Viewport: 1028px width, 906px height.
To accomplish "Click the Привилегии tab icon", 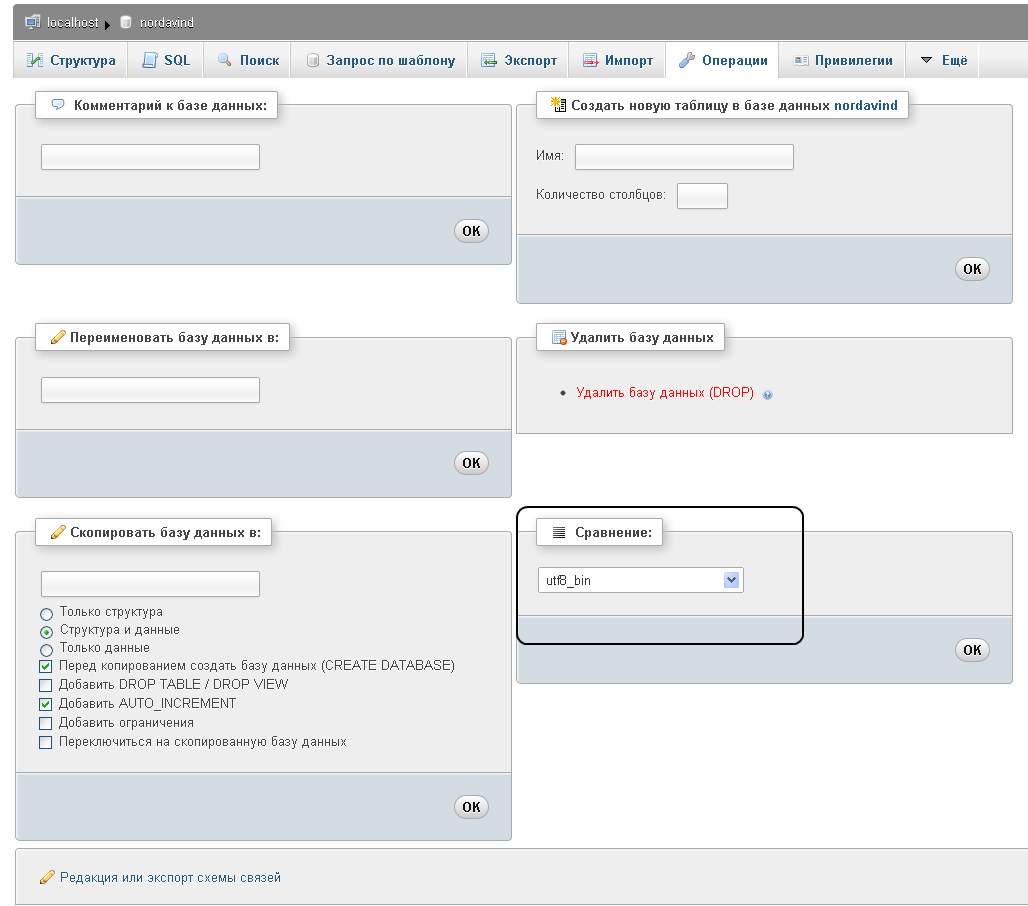I will tap(800, 60).
